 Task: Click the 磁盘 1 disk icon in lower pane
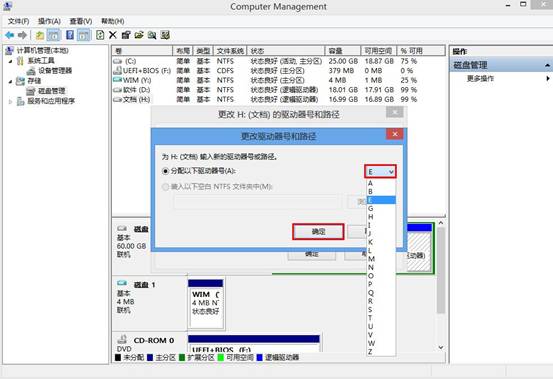122,283
